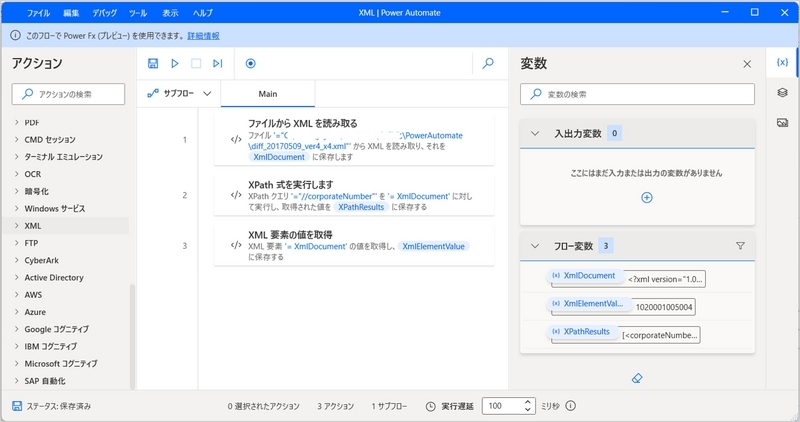Add a new input/output variable plus icon
The image size is (800, 422).
(x=646, y=197)
